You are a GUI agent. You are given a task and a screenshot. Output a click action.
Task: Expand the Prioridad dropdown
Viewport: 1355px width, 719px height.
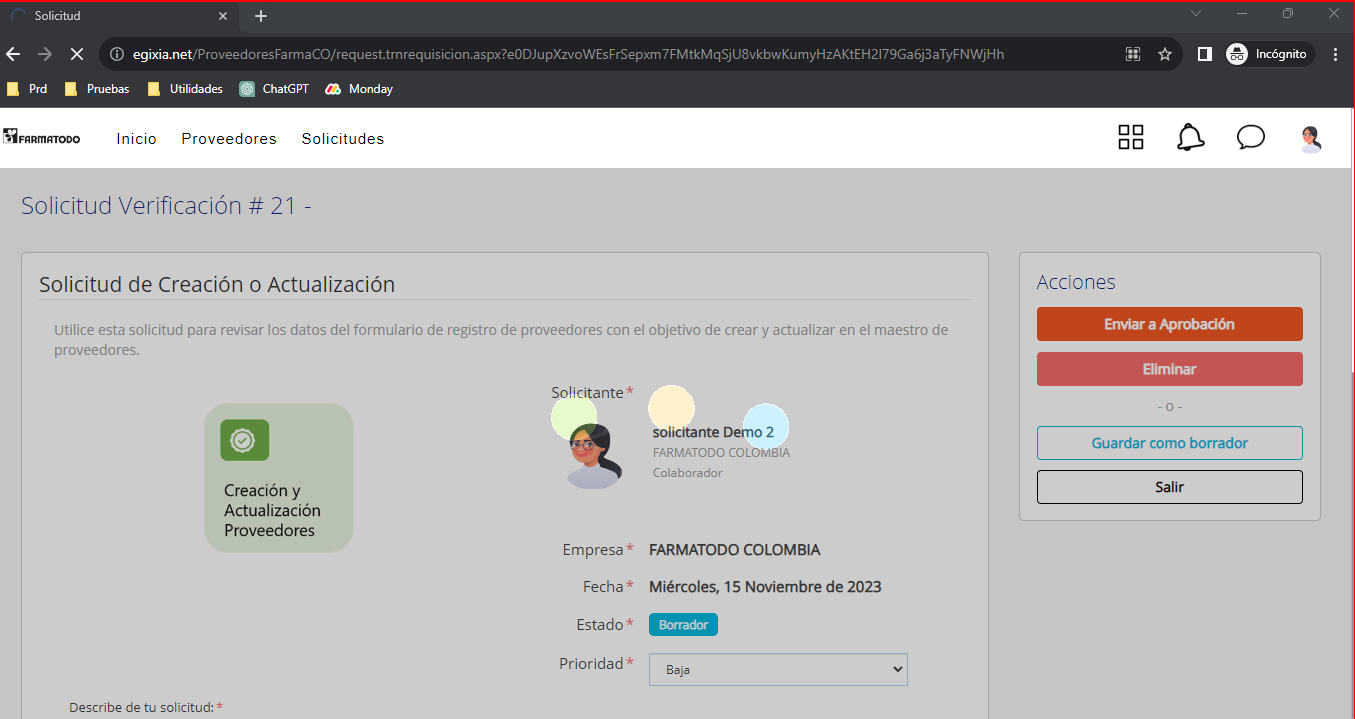[x=778, y=669]
